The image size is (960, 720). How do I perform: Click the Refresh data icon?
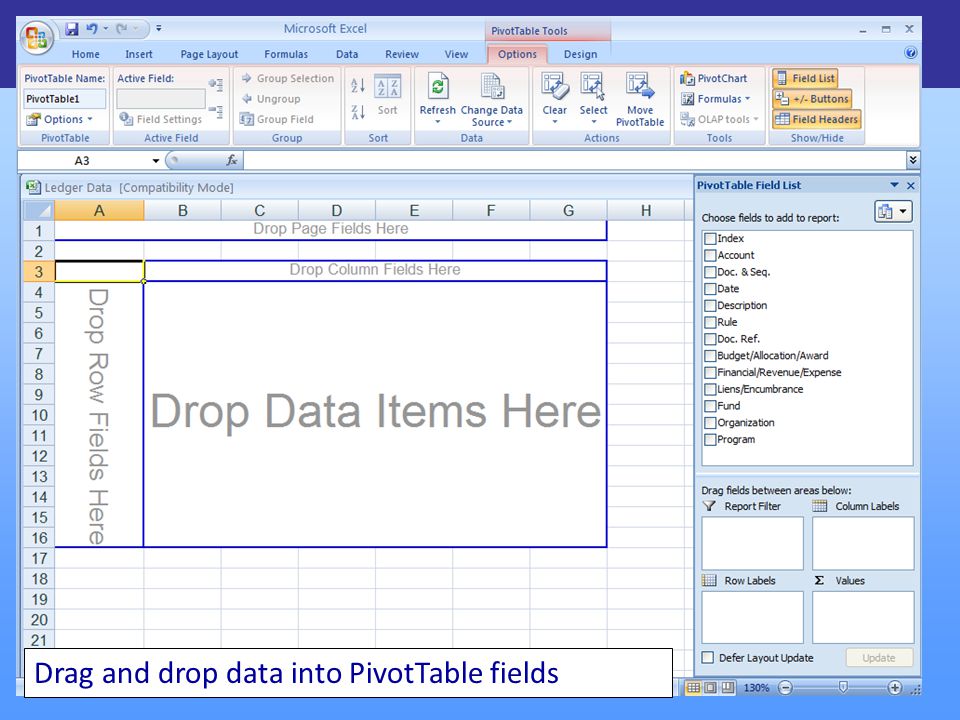click(438, 86)
